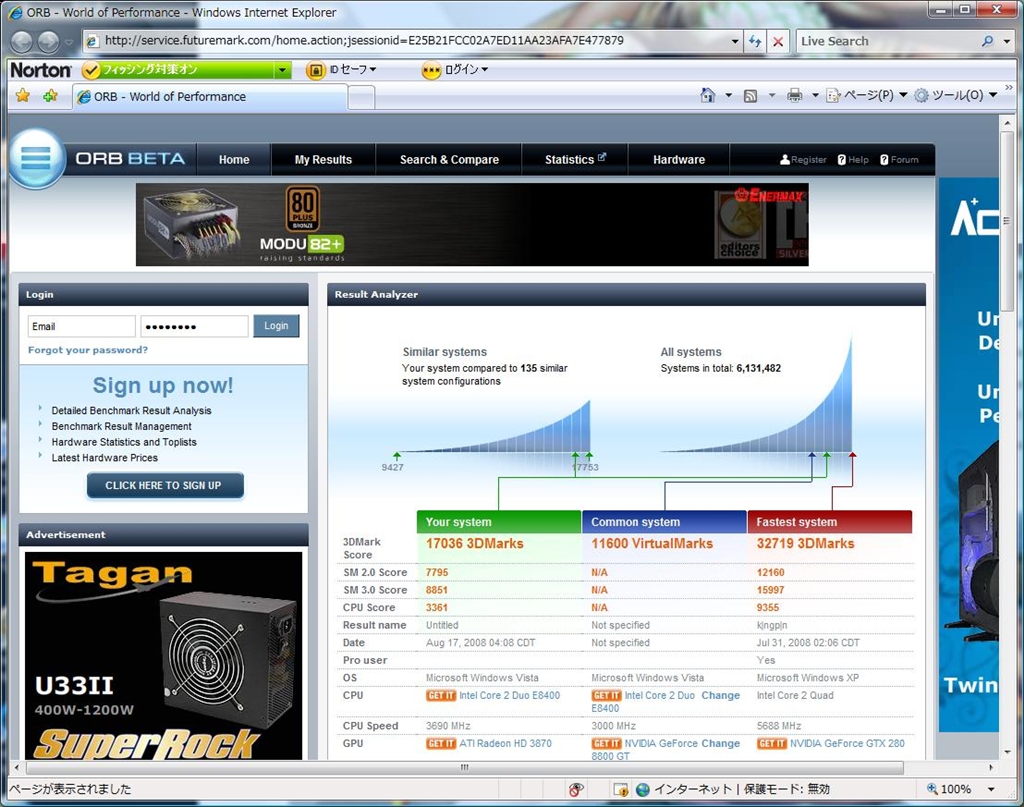
Task: Expand Norton anti-phishing green dropdown
Action: 283,69
